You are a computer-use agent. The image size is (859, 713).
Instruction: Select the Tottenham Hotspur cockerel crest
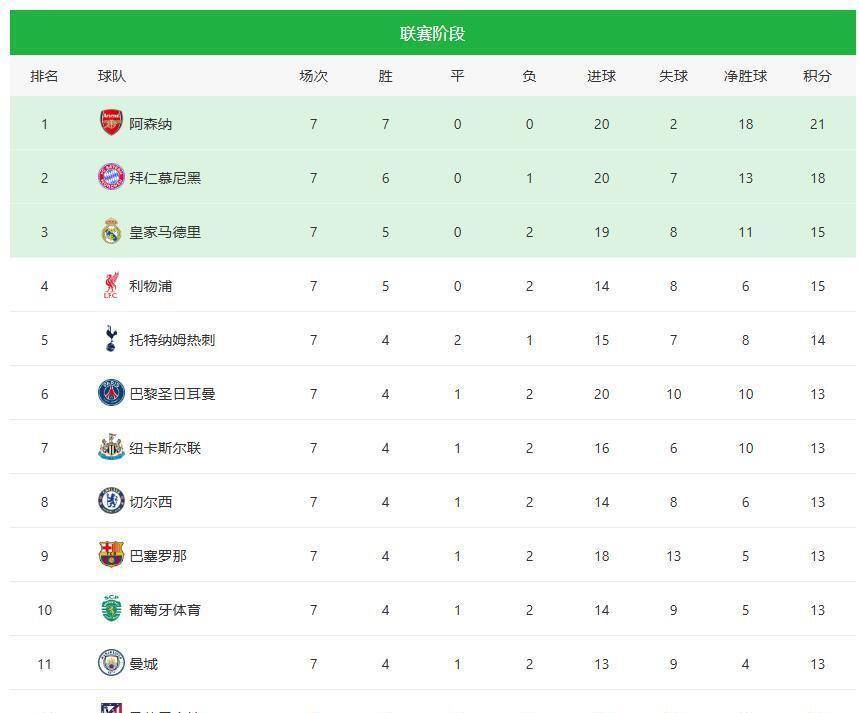coord(110,339)
